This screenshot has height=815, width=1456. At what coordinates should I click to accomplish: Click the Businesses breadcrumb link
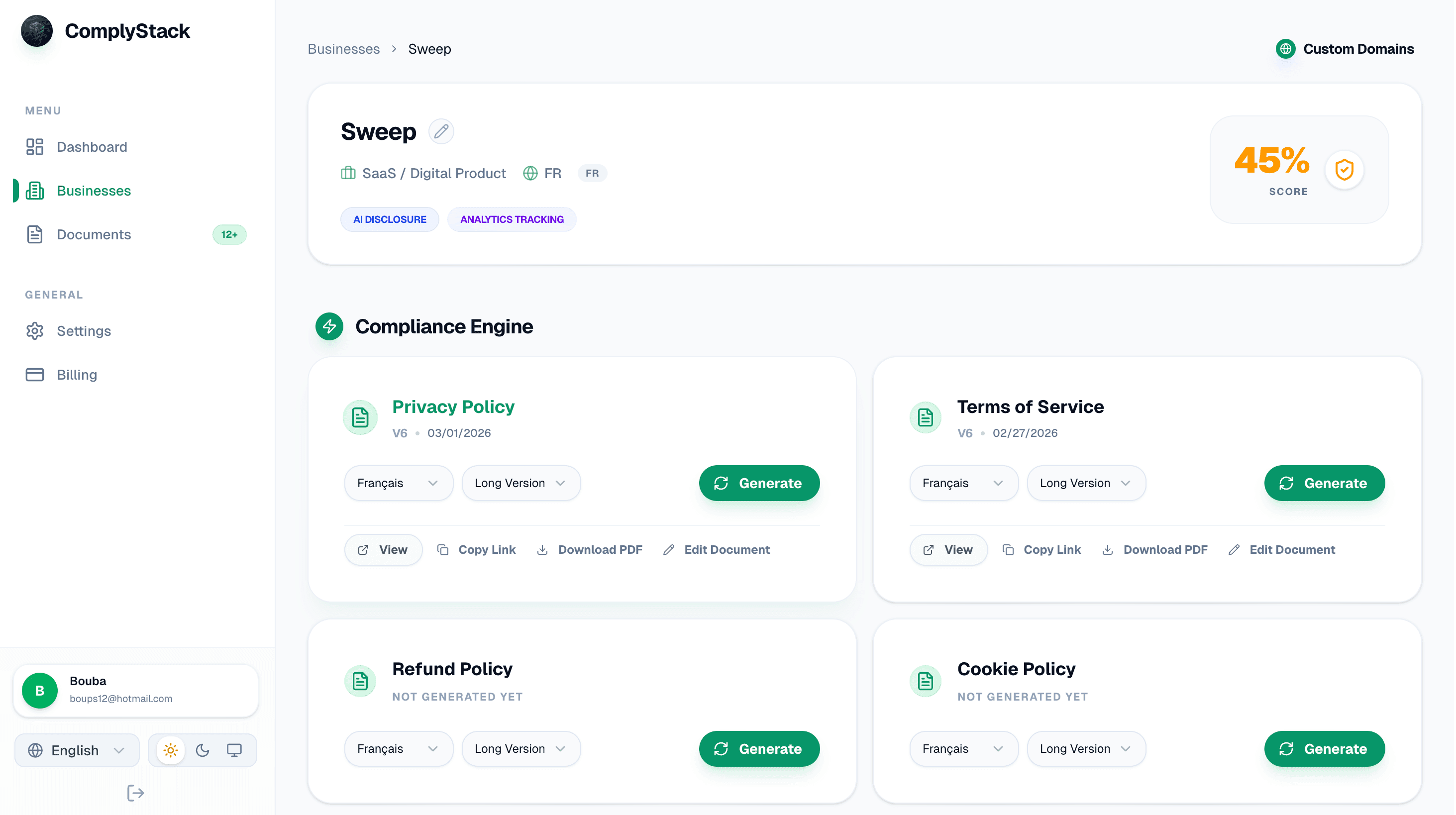(x=343, y=49)
